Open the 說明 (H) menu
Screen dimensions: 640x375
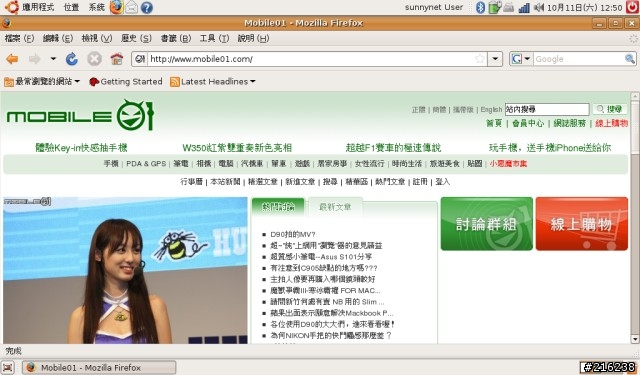click(x=253, y=38)
